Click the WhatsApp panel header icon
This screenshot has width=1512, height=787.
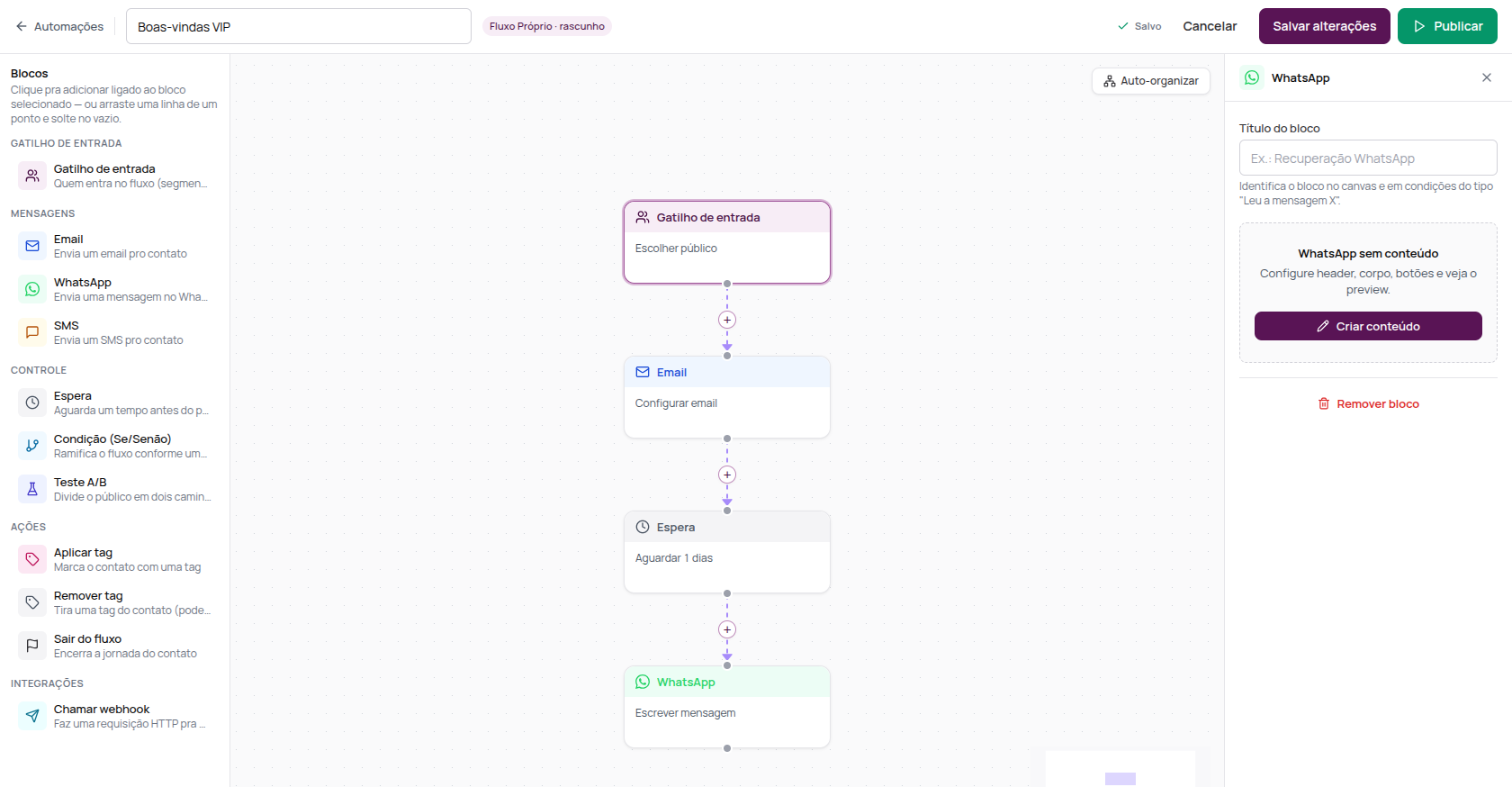(x=1252, y=77)
